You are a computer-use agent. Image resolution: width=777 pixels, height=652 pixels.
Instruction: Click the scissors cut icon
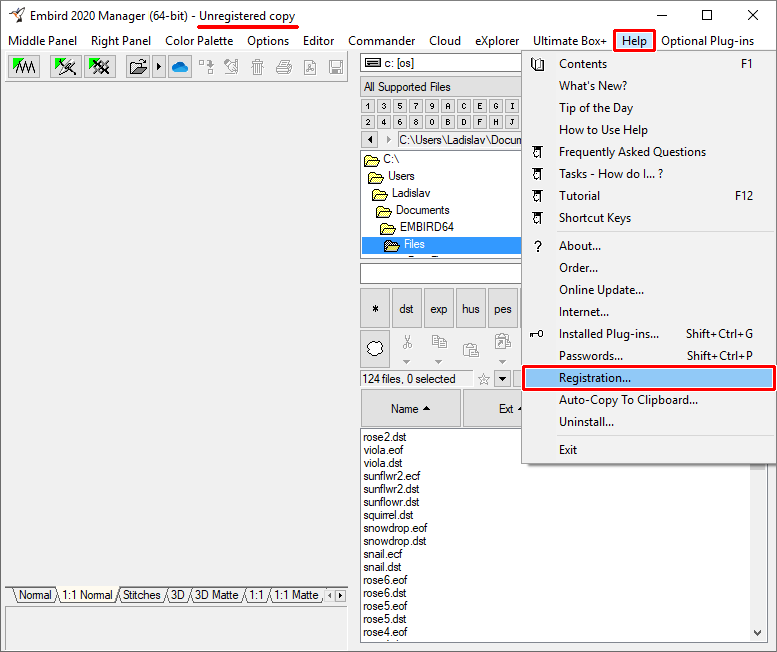[x=407, y=342]
